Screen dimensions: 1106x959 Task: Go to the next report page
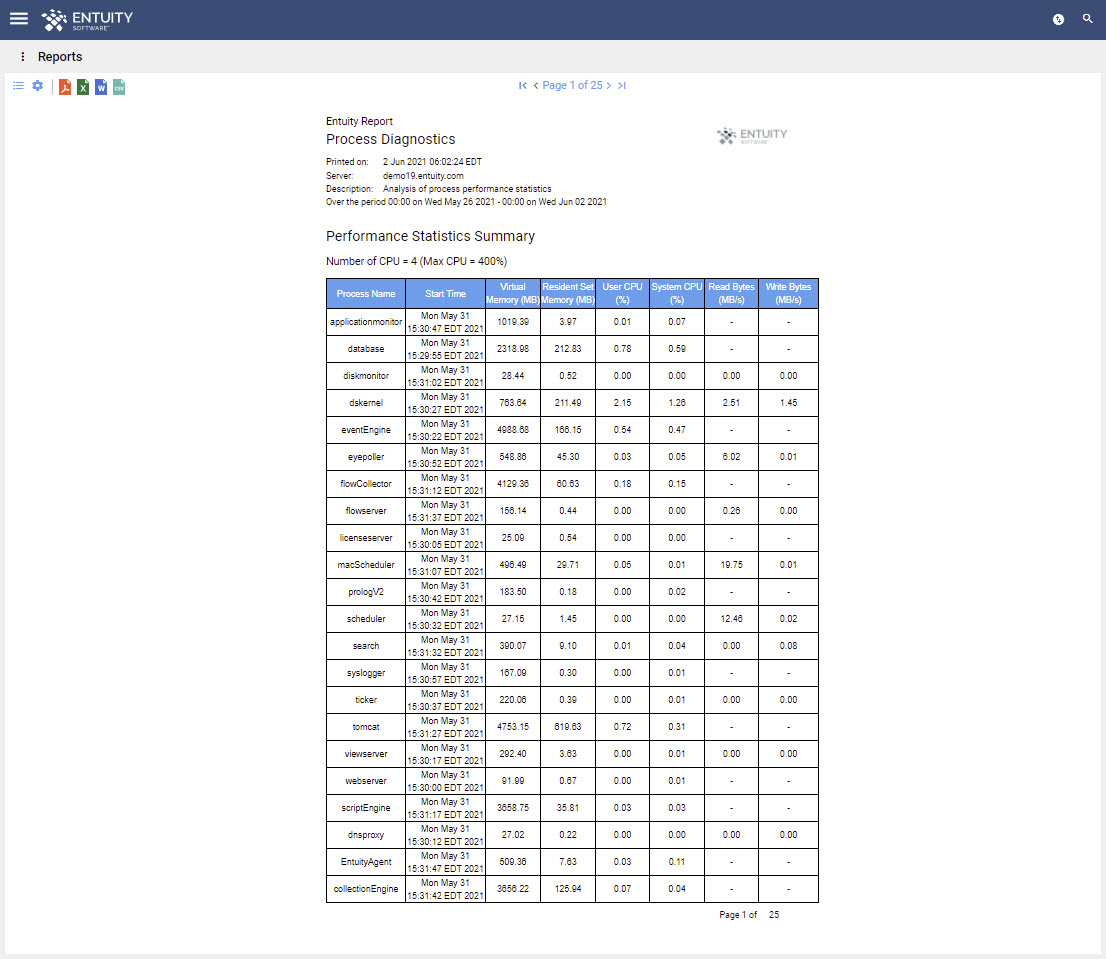(x=609, y=86)
